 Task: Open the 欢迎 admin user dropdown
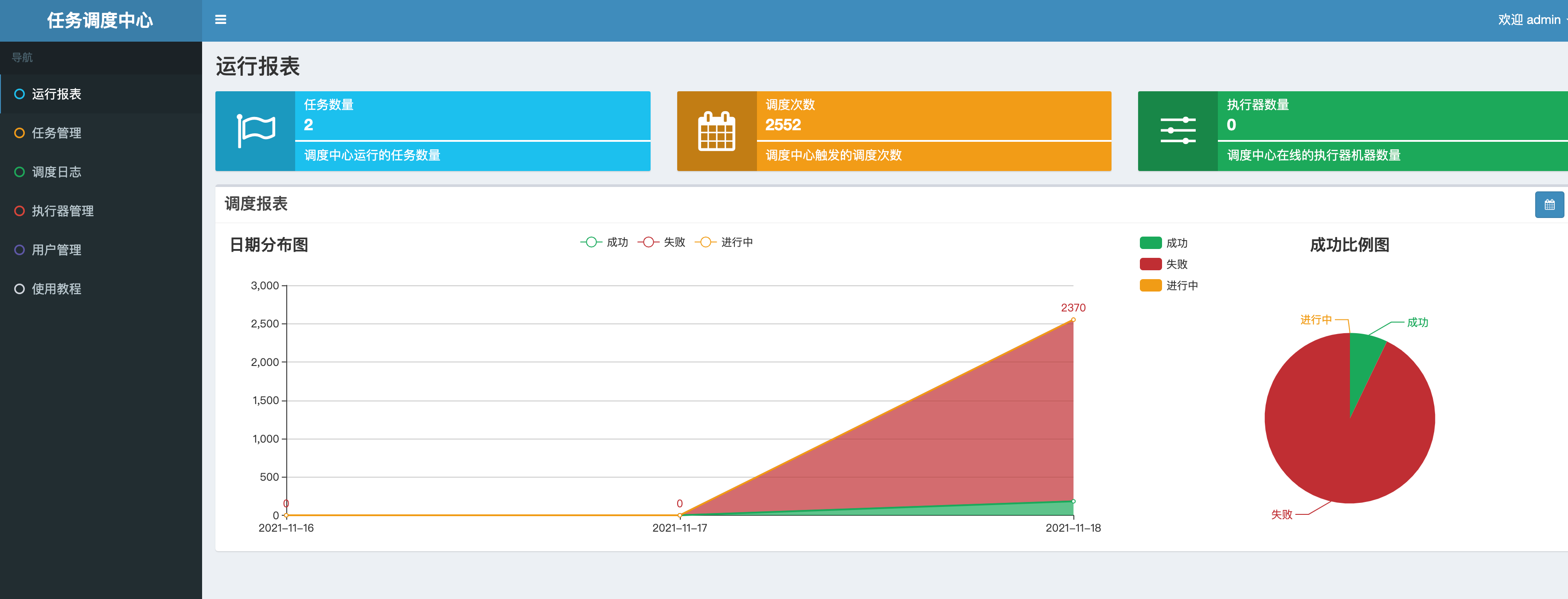point(1529,20)
